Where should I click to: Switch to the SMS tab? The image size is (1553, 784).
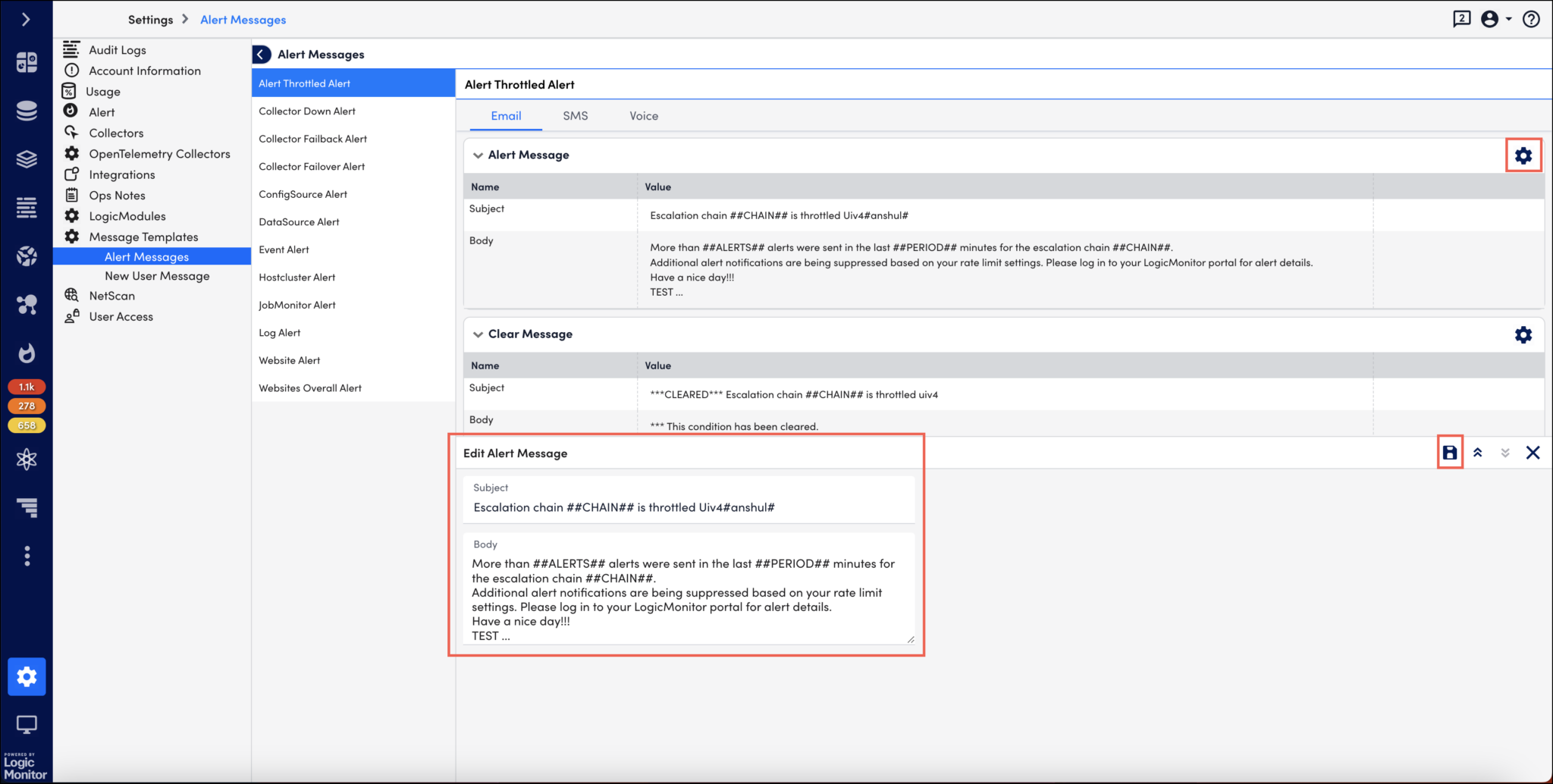click(x=576, y=115)
